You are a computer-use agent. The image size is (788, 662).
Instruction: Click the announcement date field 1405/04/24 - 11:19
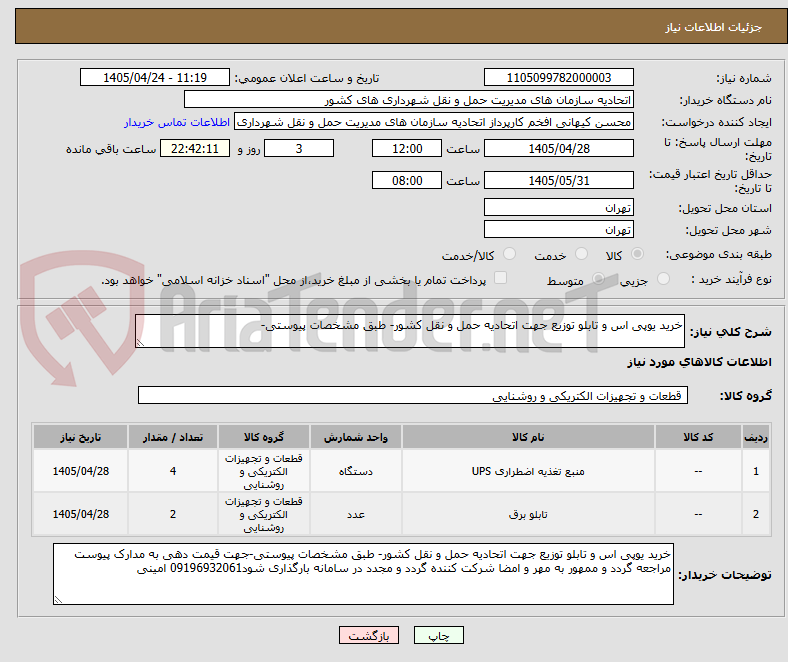[x=155, y=77]
